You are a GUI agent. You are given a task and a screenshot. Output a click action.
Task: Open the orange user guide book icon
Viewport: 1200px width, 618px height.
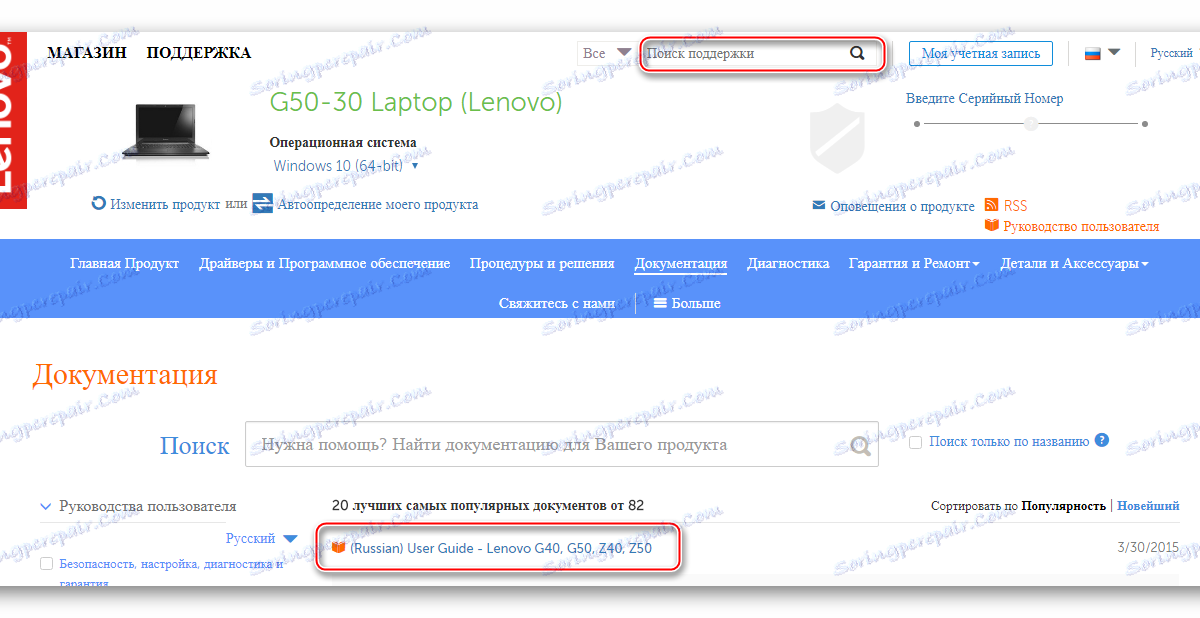[x=992, y=226]
